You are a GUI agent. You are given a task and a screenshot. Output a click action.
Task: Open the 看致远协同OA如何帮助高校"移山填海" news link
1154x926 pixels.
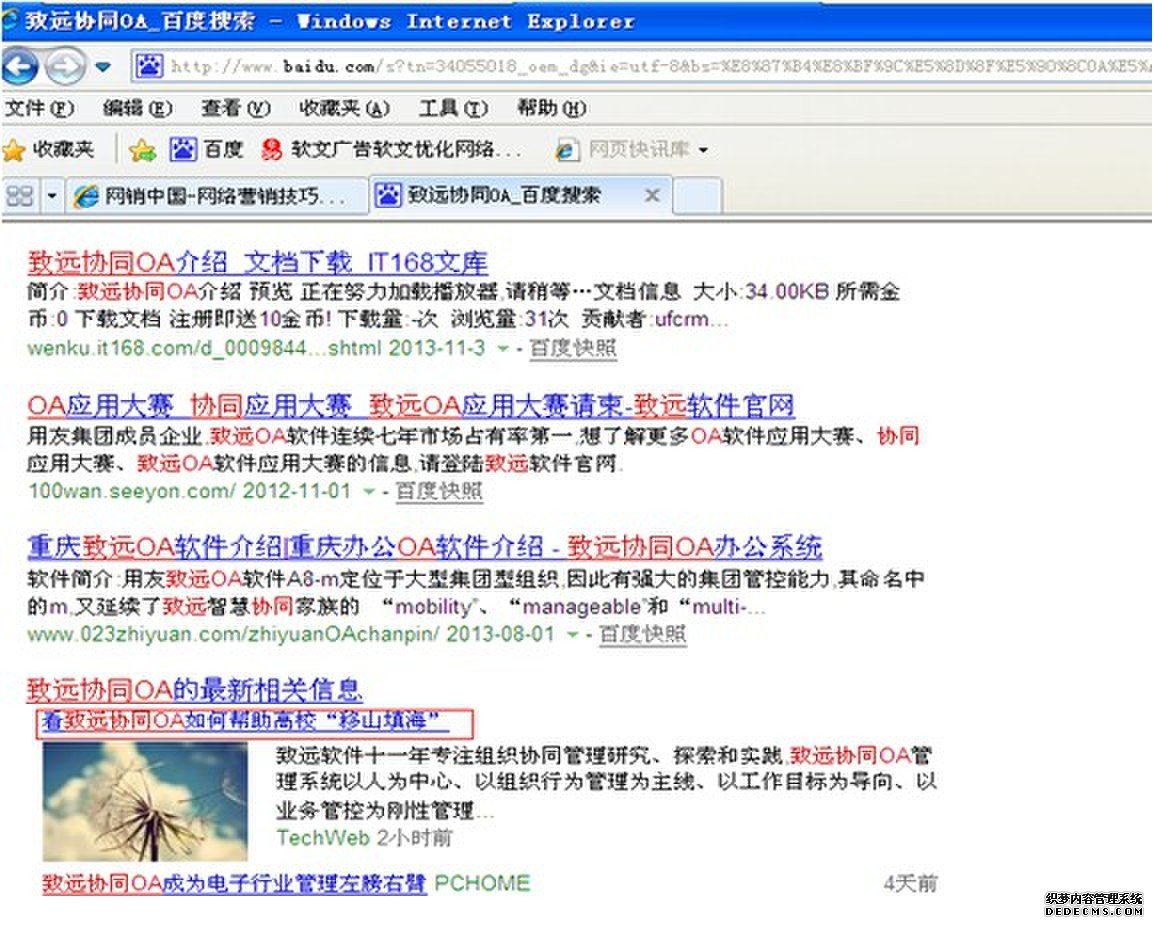[x=245, y=721]
